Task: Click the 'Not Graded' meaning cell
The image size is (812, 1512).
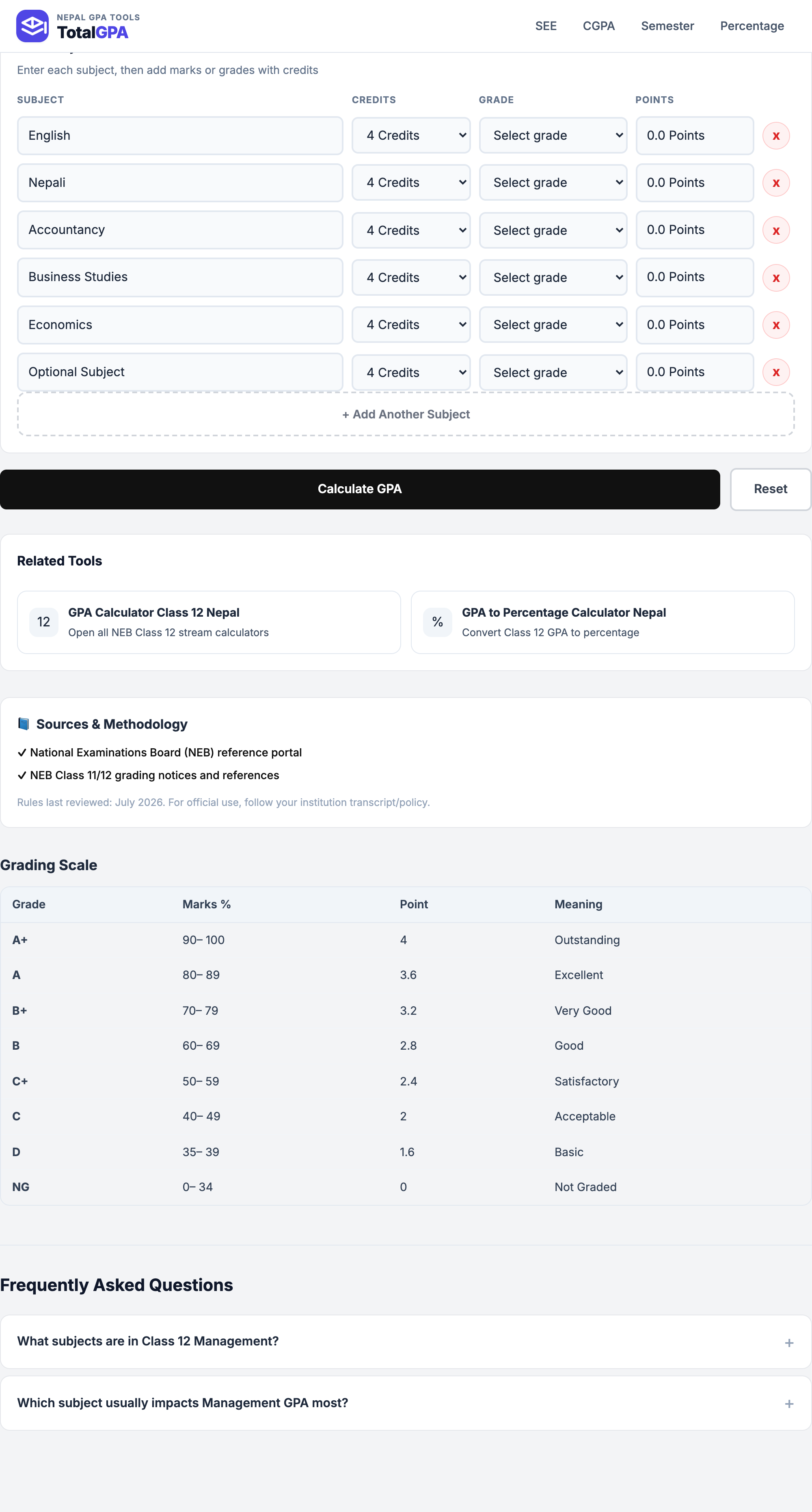Action: [x=585, y=1187]
